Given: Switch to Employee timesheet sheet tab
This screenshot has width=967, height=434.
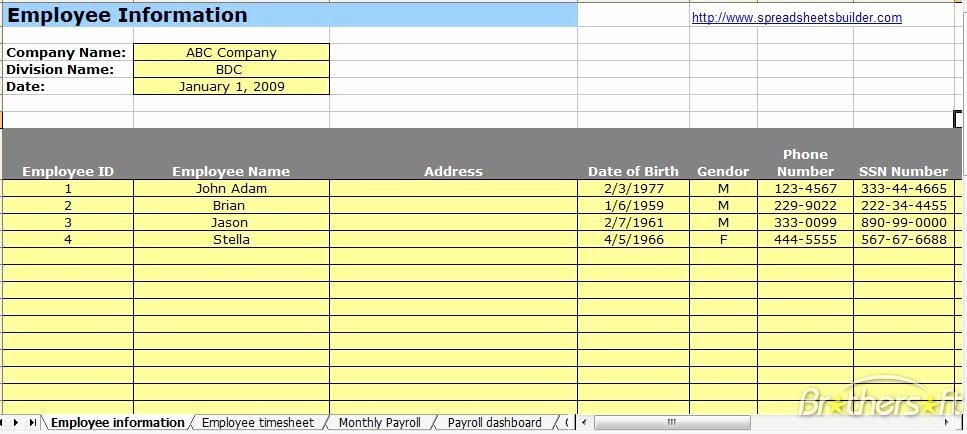Looking at the screenshot, I should tap(258, 423).
